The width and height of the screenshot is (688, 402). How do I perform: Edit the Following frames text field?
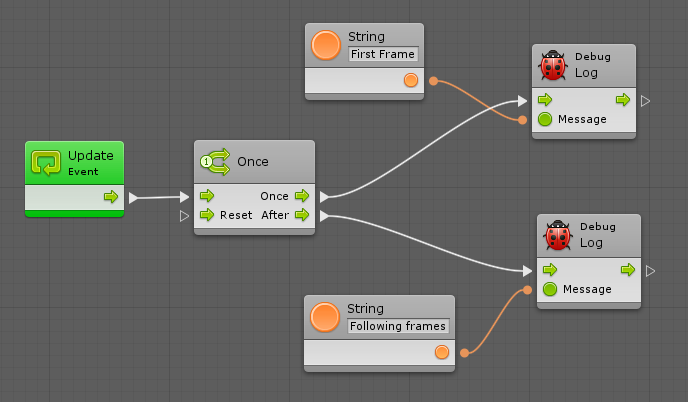[397, 326]
